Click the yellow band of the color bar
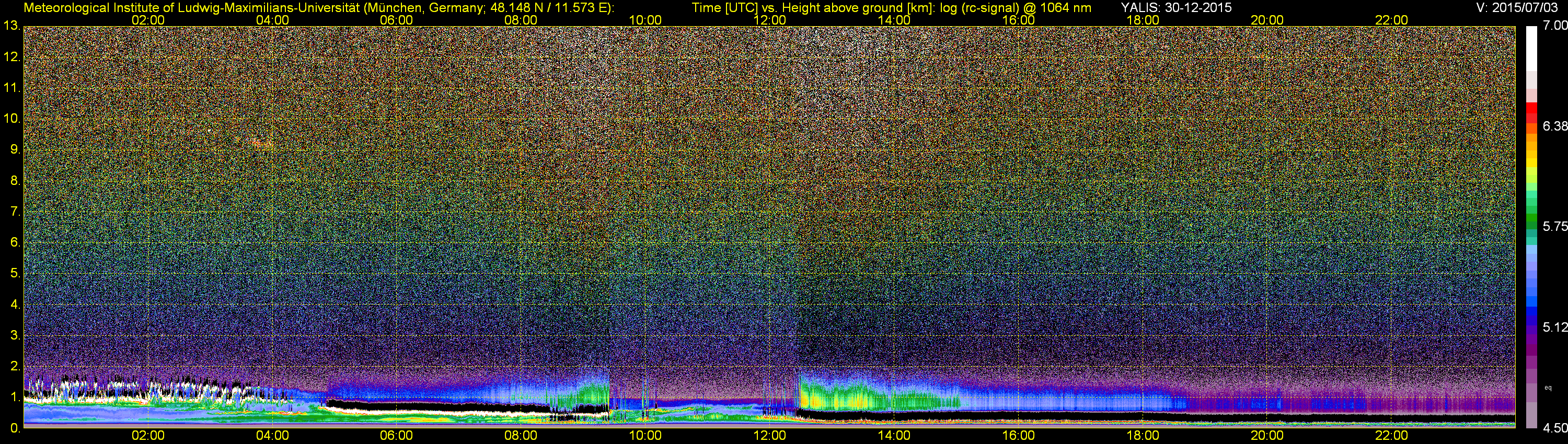The image size is (1568, 444). (x=1531, y=163)
